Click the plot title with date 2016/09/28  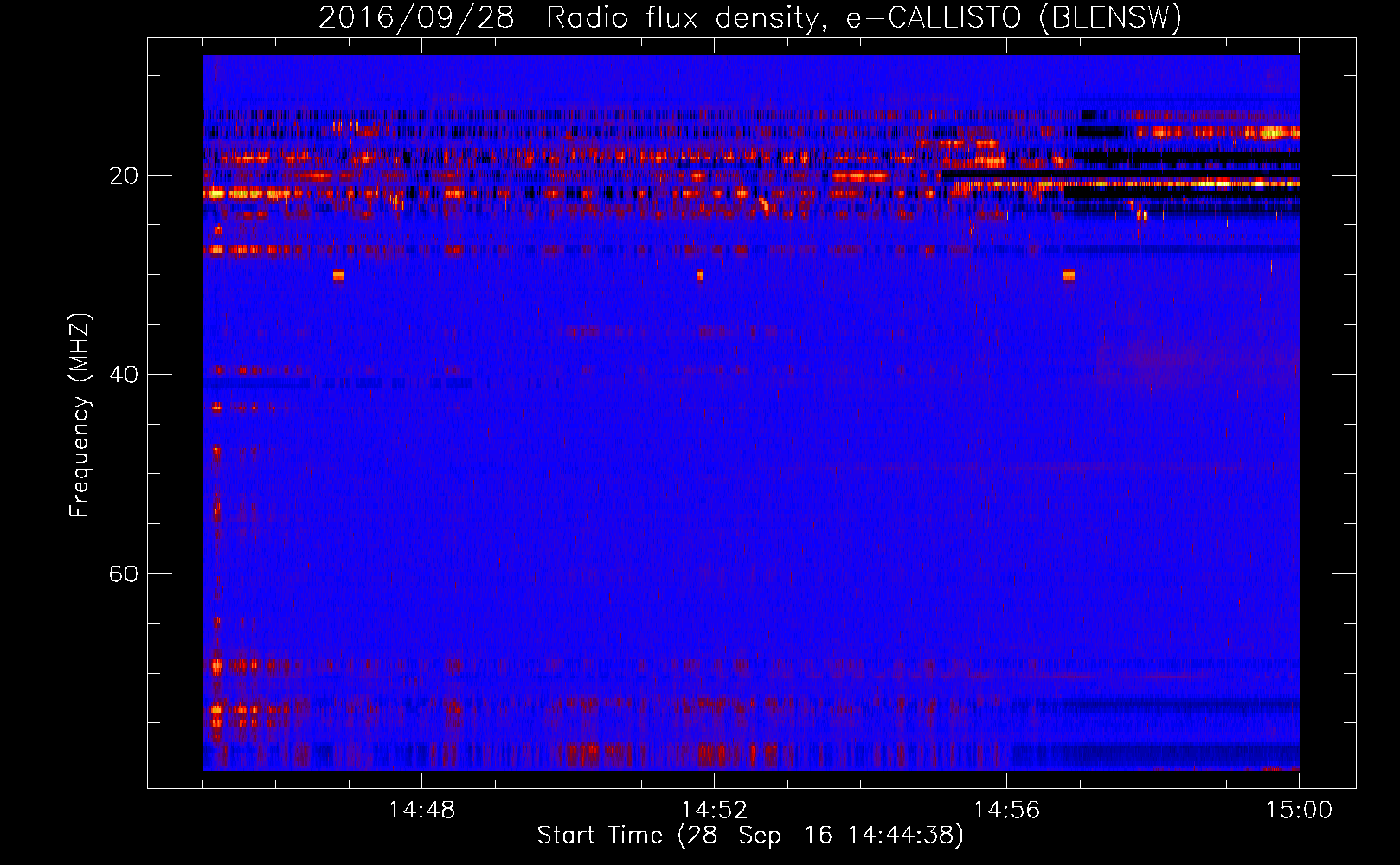[x=750, y=17]
